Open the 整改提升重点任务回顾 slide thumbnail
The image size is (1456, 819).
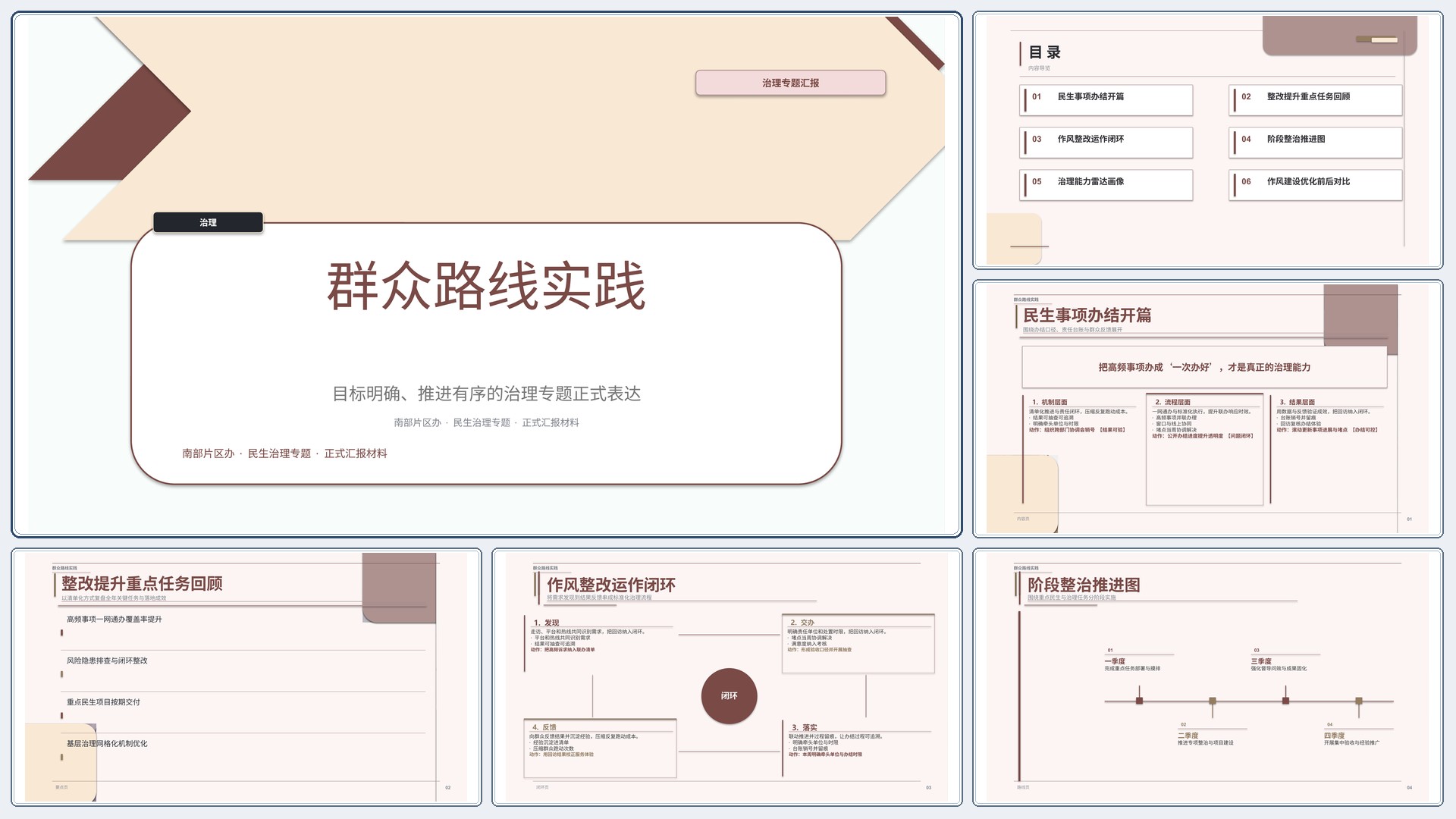pos(246,677)
